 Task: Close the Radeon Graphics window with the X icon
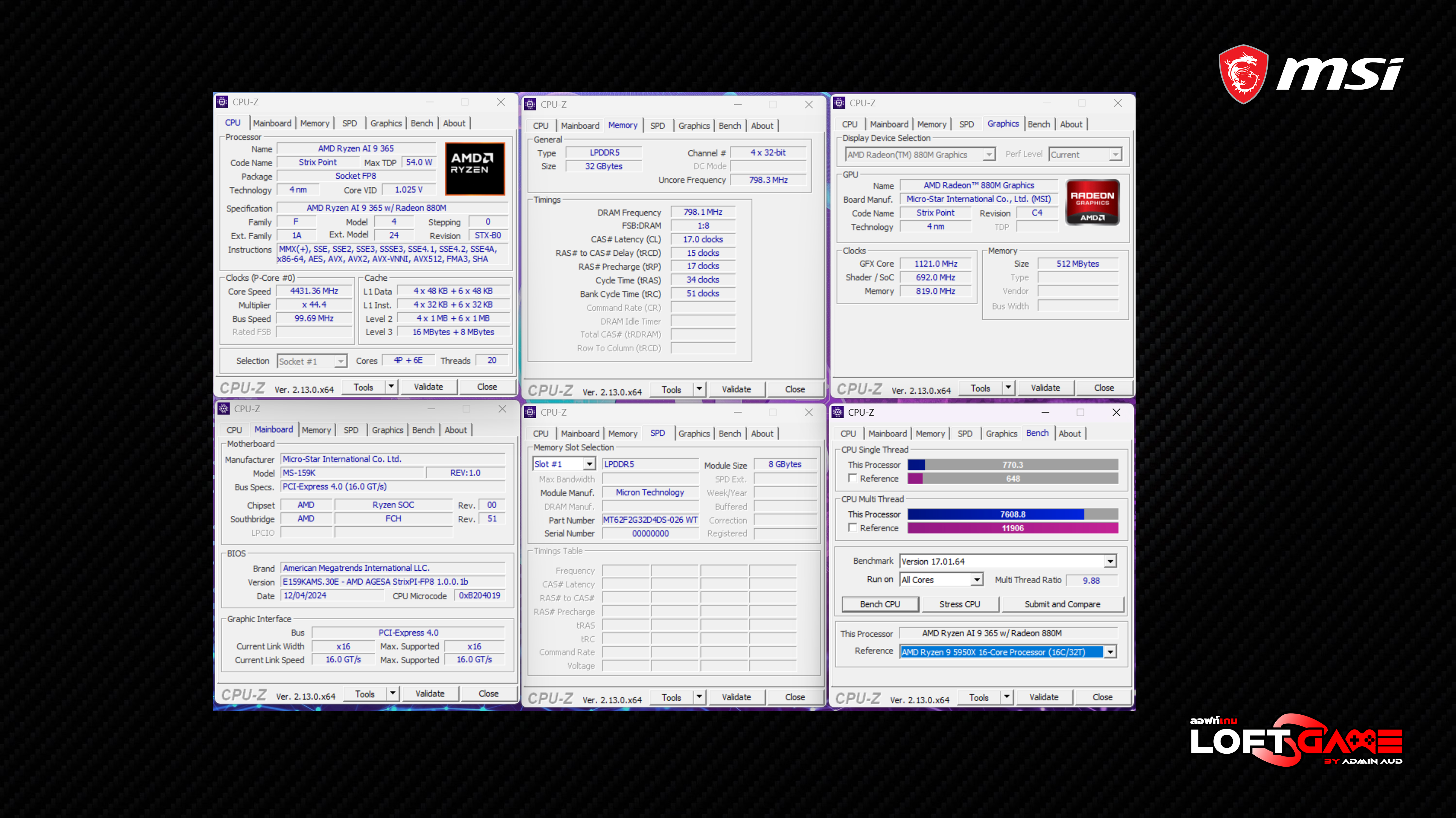[x=1118, y=103]
